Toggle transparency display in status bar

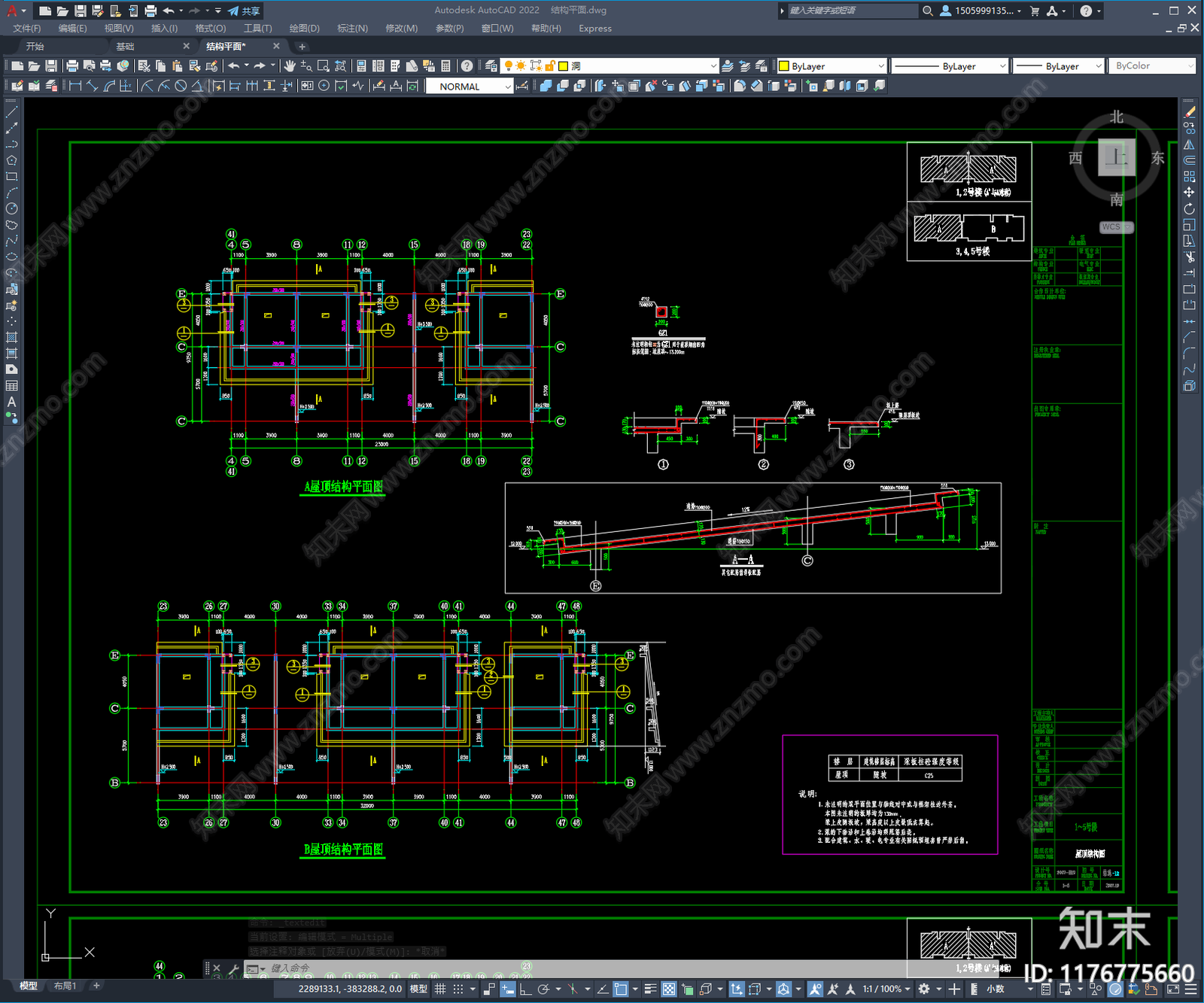point(668,989)
